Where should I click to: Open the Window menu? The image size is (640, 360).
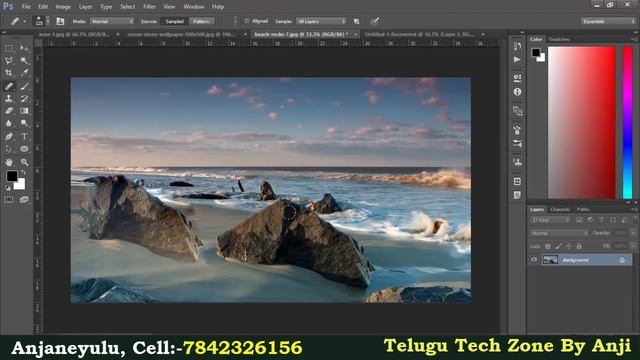[x=193, y=7]
